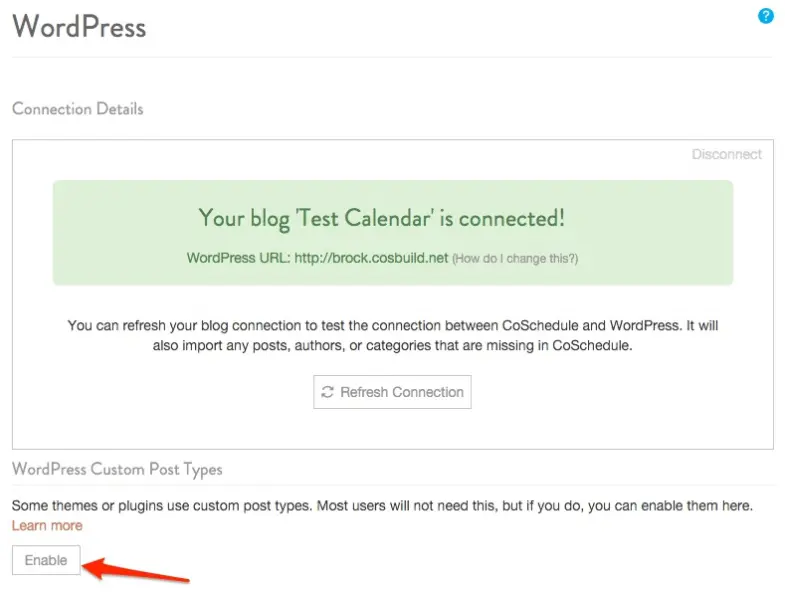Follow the Learn more link

click(x=47, y=525)
